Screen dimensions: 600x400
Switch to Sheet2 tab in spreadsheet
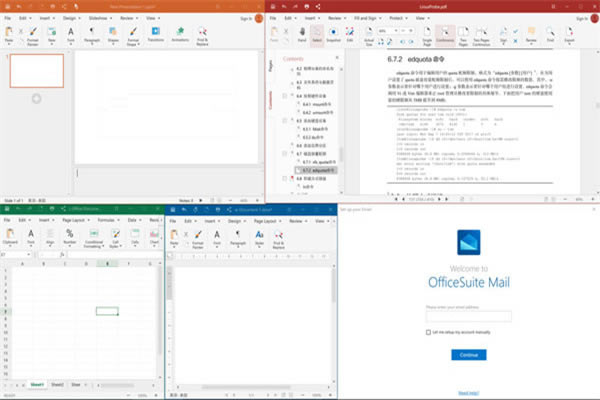coord(57,383)
